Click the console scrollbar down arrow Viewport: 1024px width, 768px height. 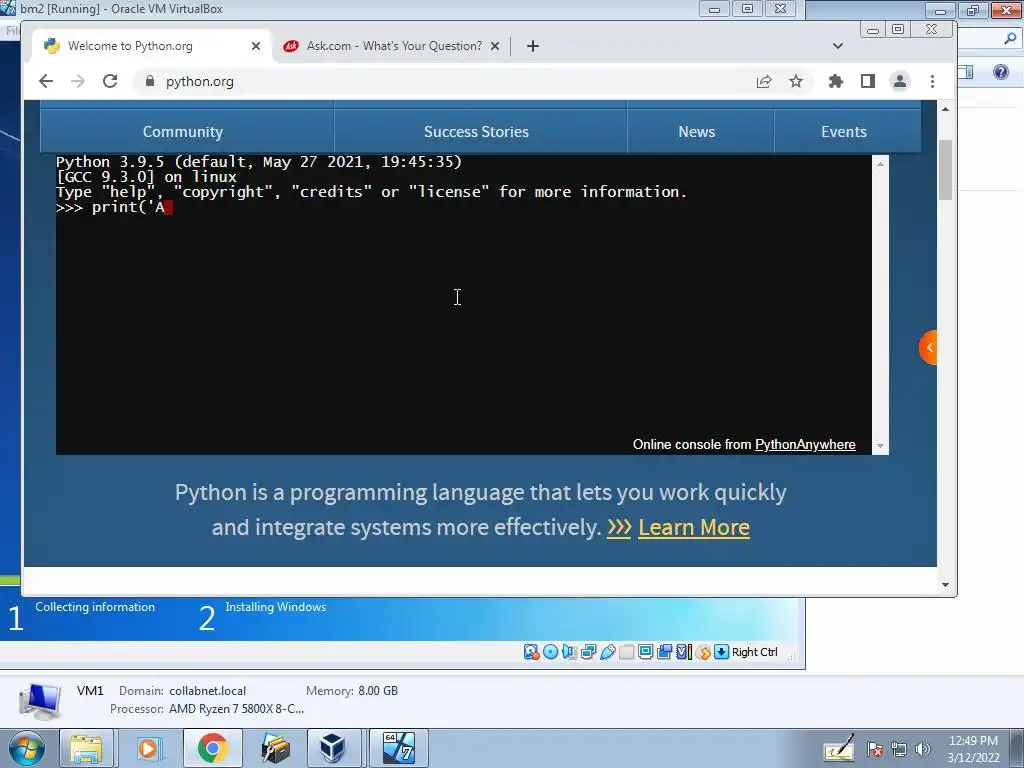(x=880, y=446)
